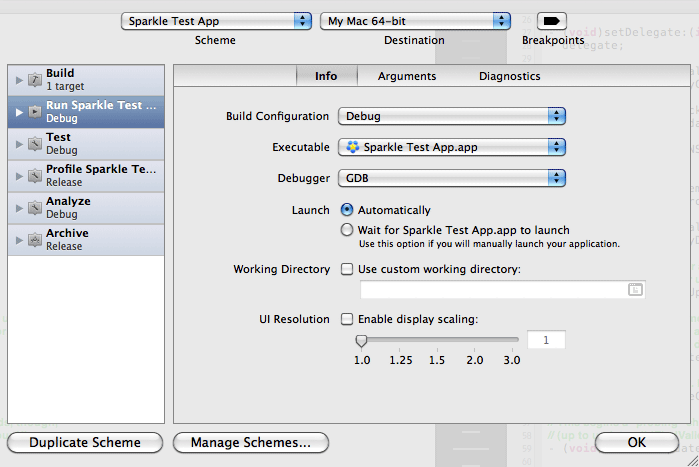Click the OK button
This screenshot has height=467, width=699.
(x=637, y=442)
